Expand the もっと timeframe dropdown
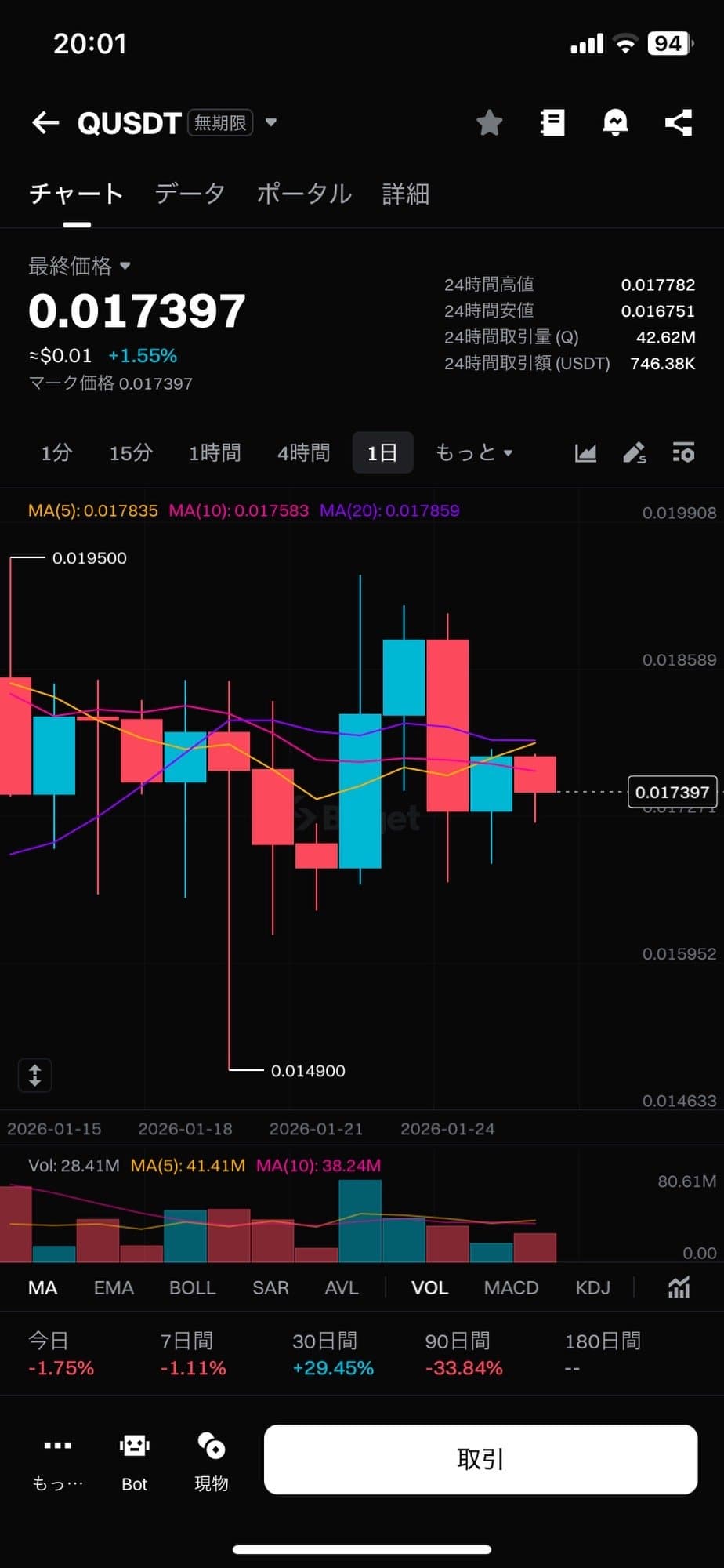 473,452
